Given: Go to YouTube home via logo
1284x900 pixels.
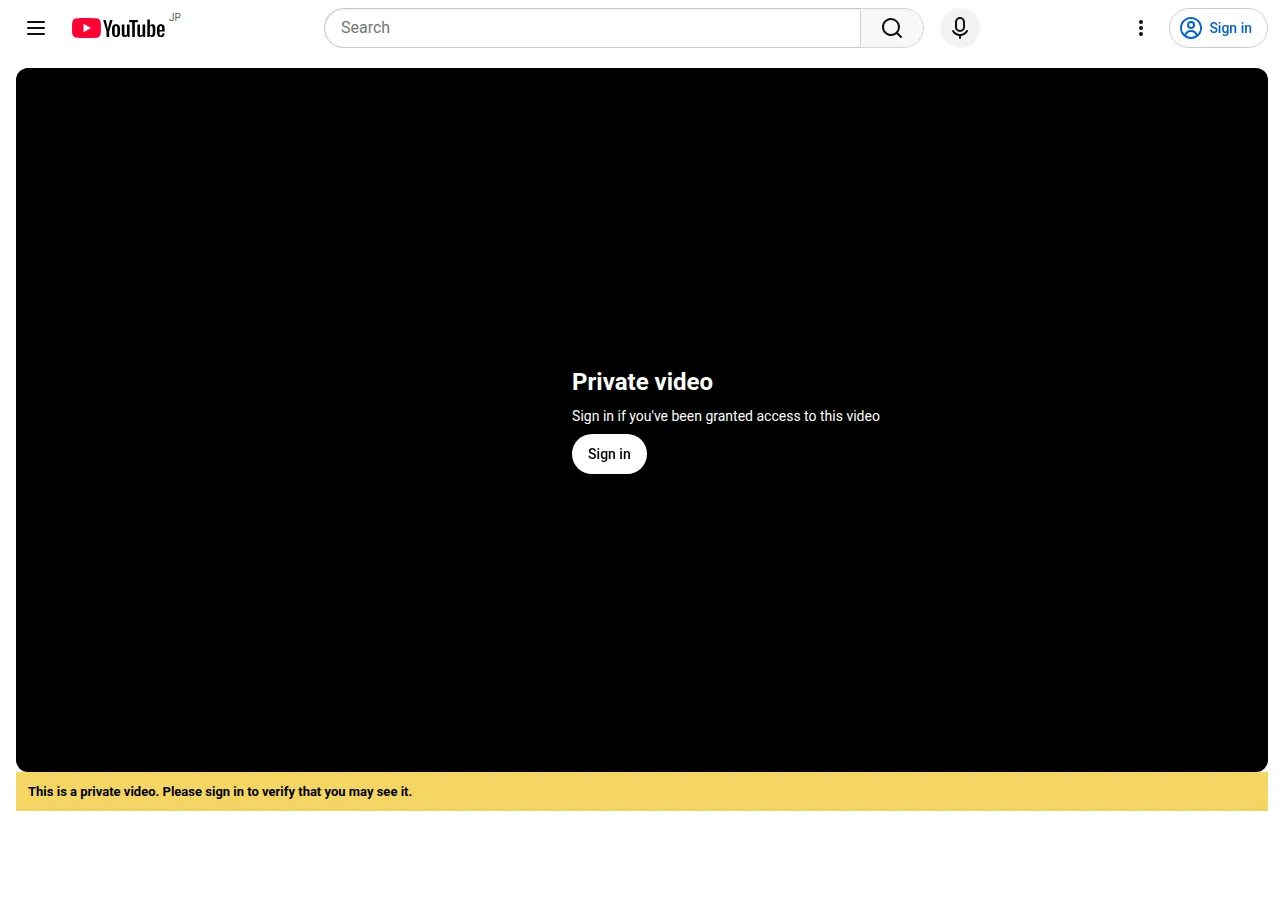Looking at the screenshot, I should coord(118,28).
